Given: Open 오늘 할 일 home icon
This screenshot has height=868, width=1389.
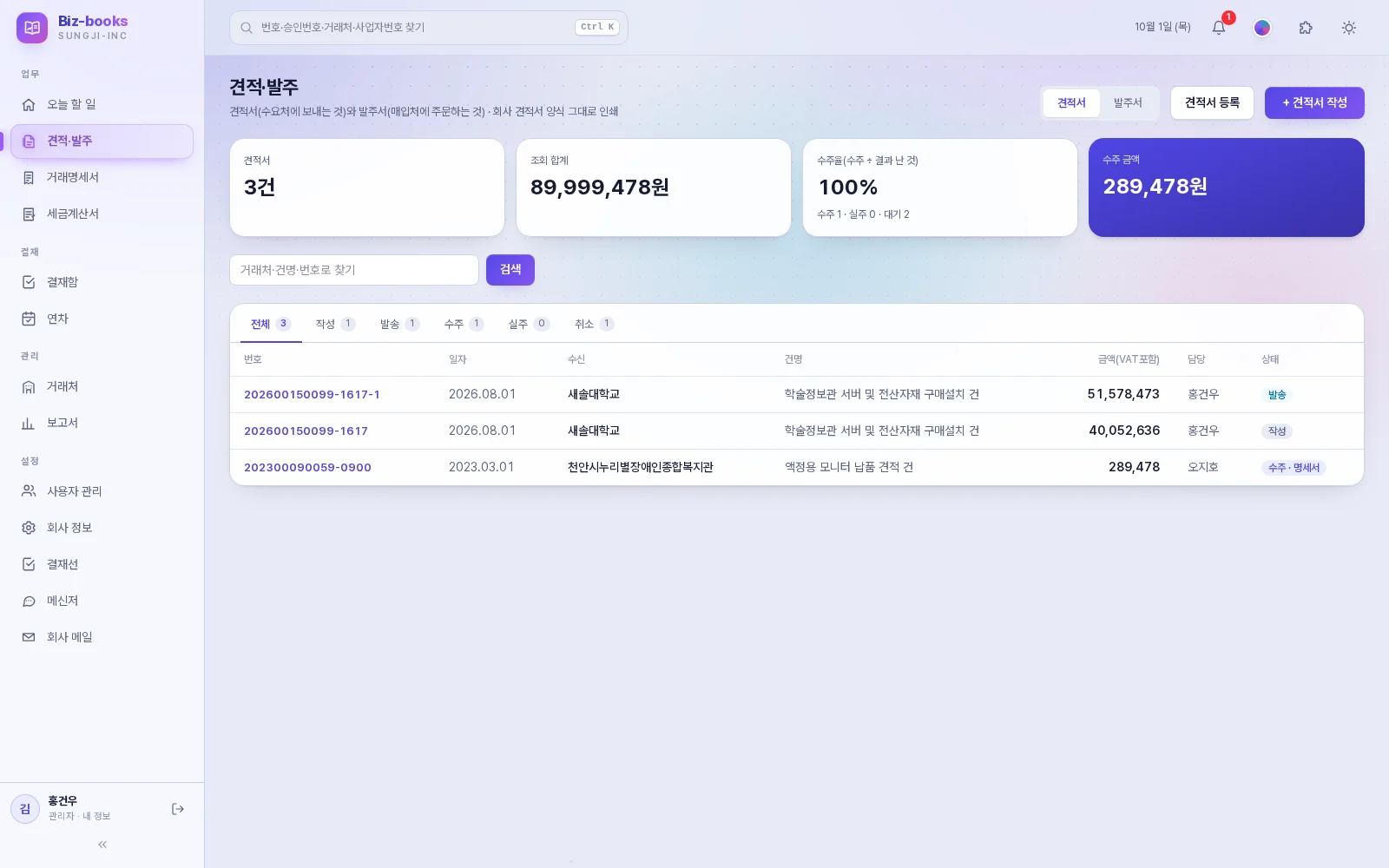Looking at the screenshot, I should pyautogui.click(x=29, y=104).
